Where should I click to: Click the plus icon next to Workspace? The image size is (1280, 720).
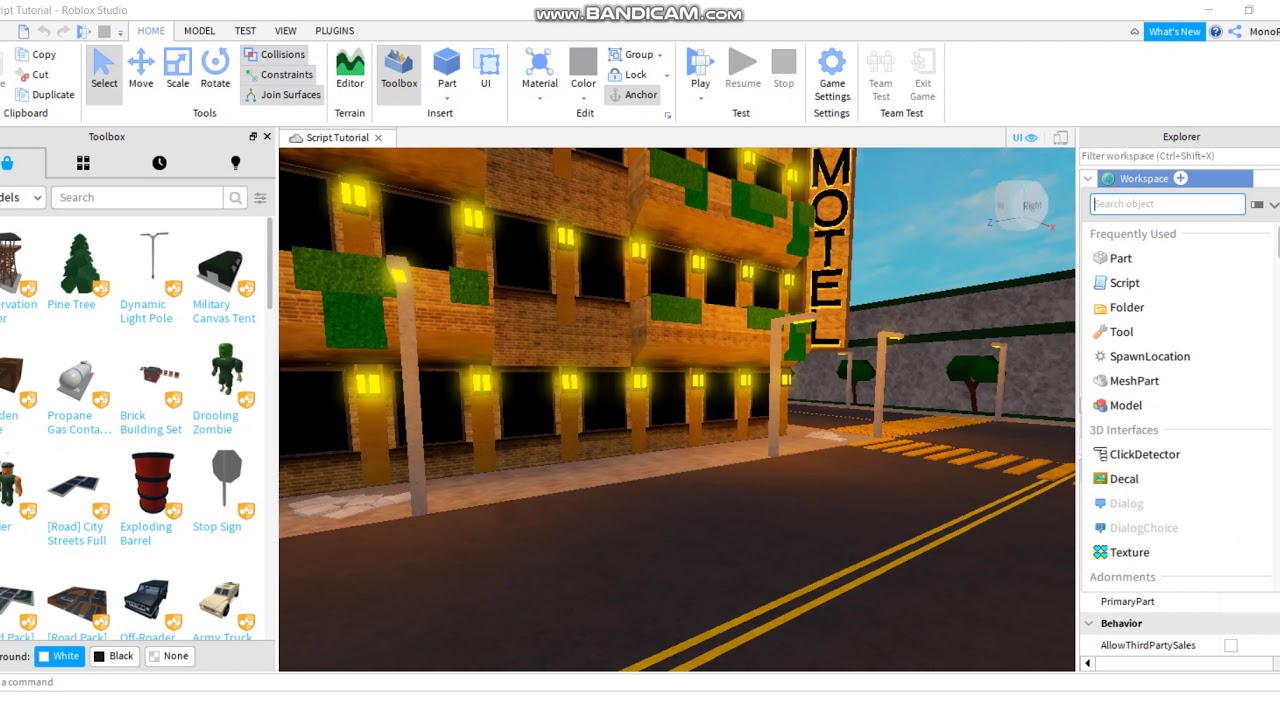[x=1180, y=178]
